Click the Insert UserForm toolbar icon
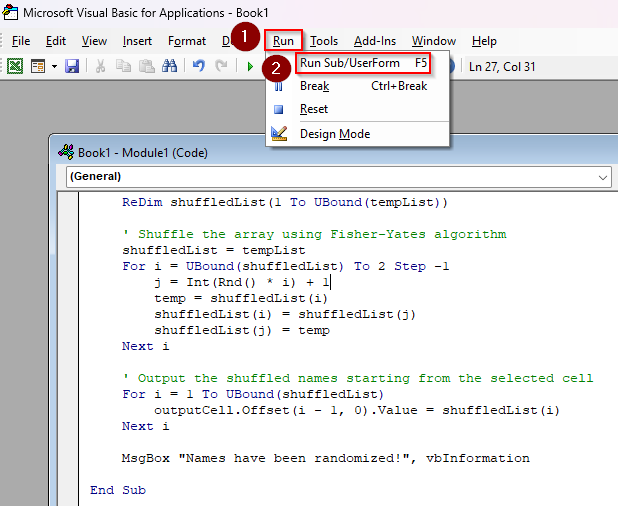618x506 pixels. pos(38,66)
